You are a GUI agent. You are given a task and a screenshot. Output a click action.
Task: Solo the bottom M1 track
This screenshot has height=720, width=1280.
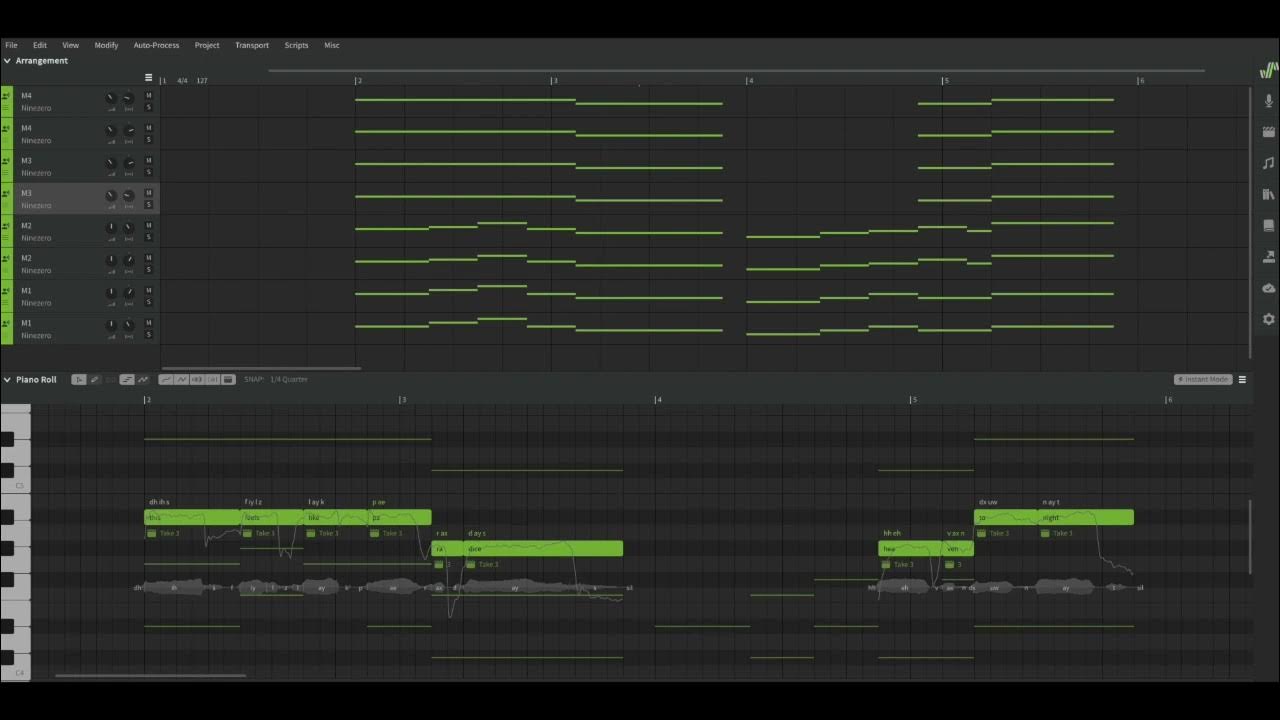tap(149, 334)
